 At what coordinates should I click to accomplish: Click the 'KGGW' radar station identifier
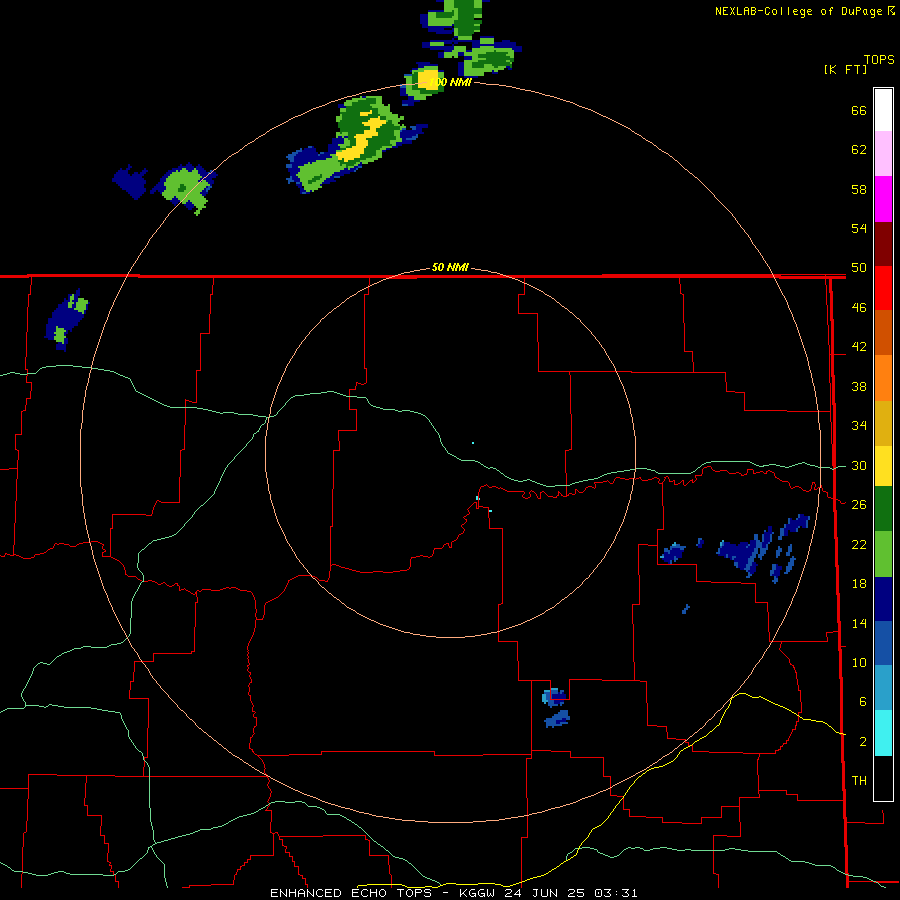pyautogui.click(x=479, y=893)
